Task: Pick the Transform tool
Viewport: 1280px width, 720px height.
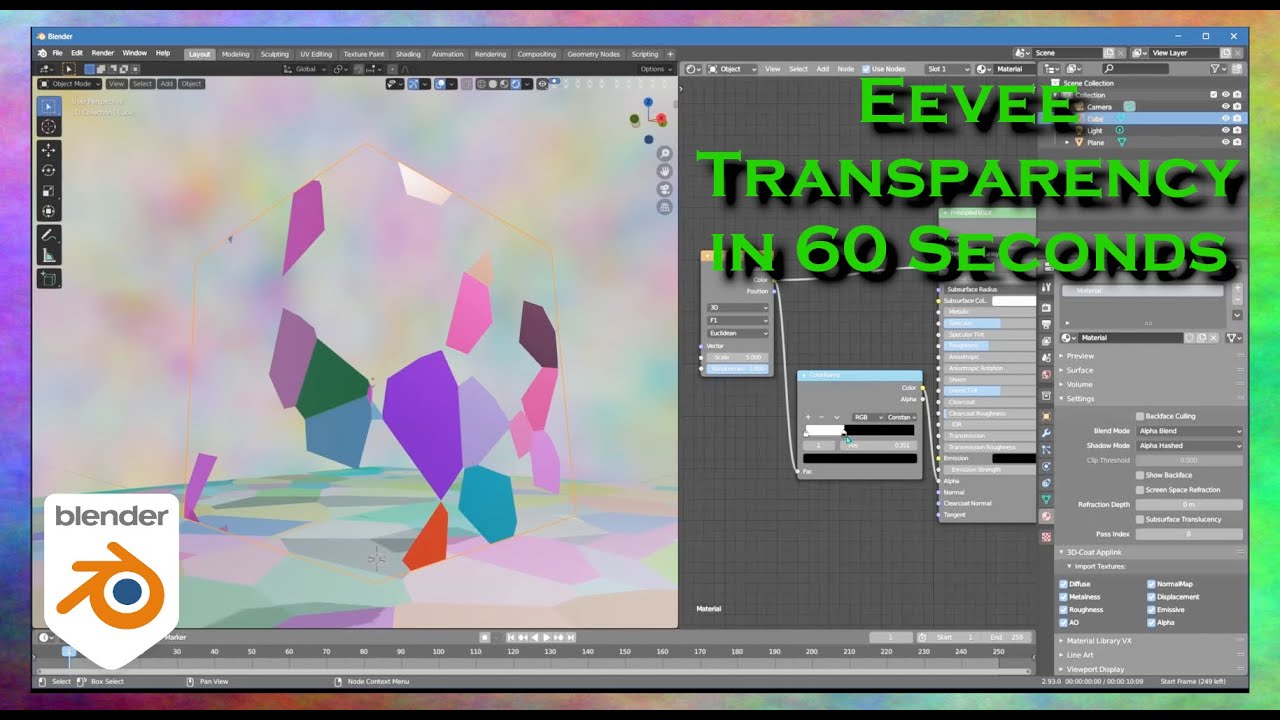Action: point(49,211)
